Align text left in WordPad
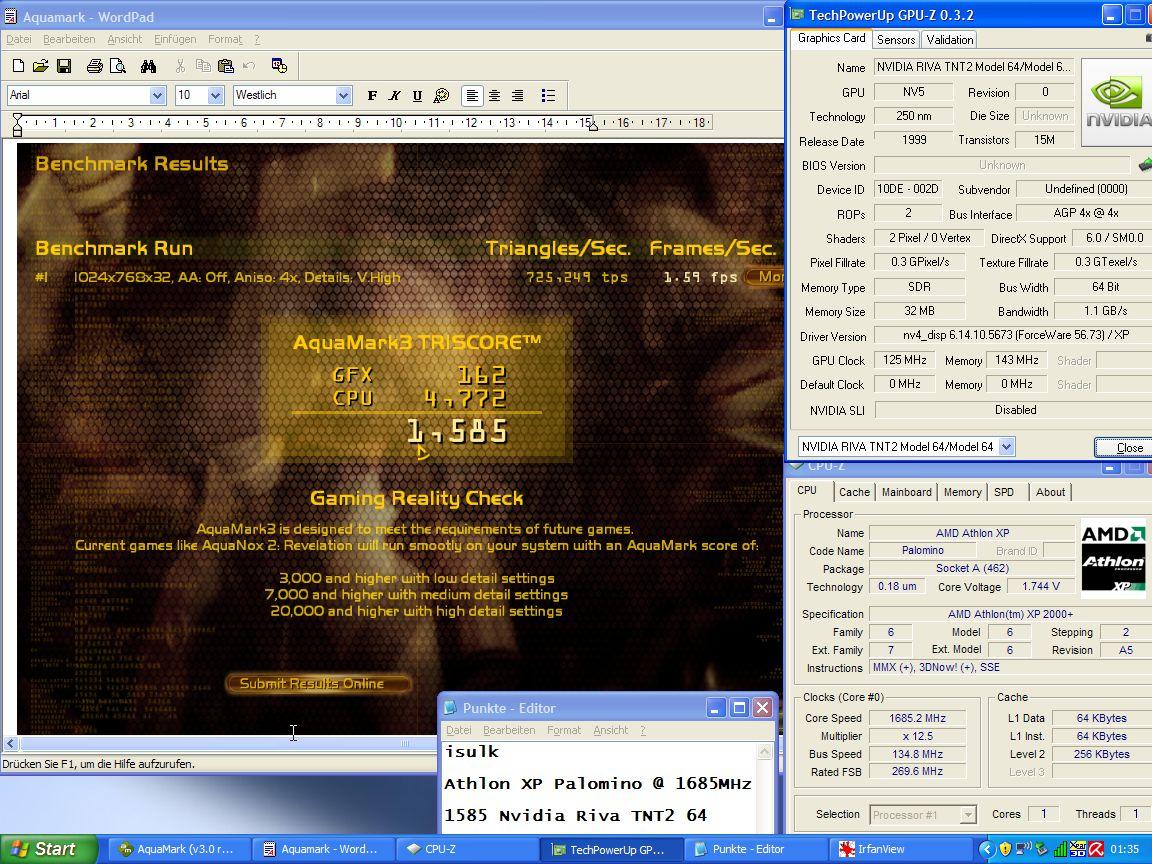Image resolution: width=1152 pixels, height=864 pixels. pos(472,96)
